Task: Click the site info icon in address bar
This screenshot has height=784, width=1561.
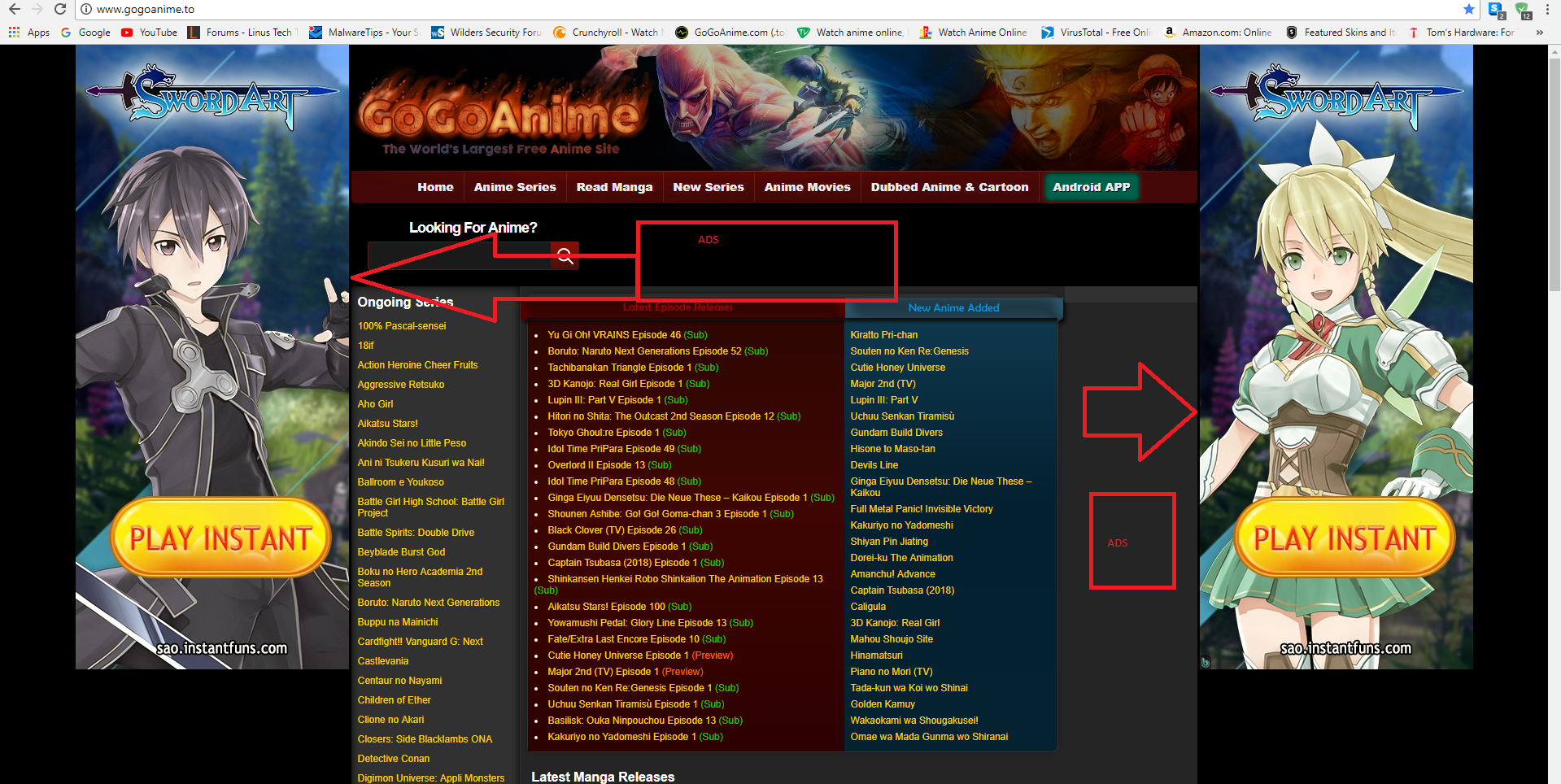Action: point(86,10)
